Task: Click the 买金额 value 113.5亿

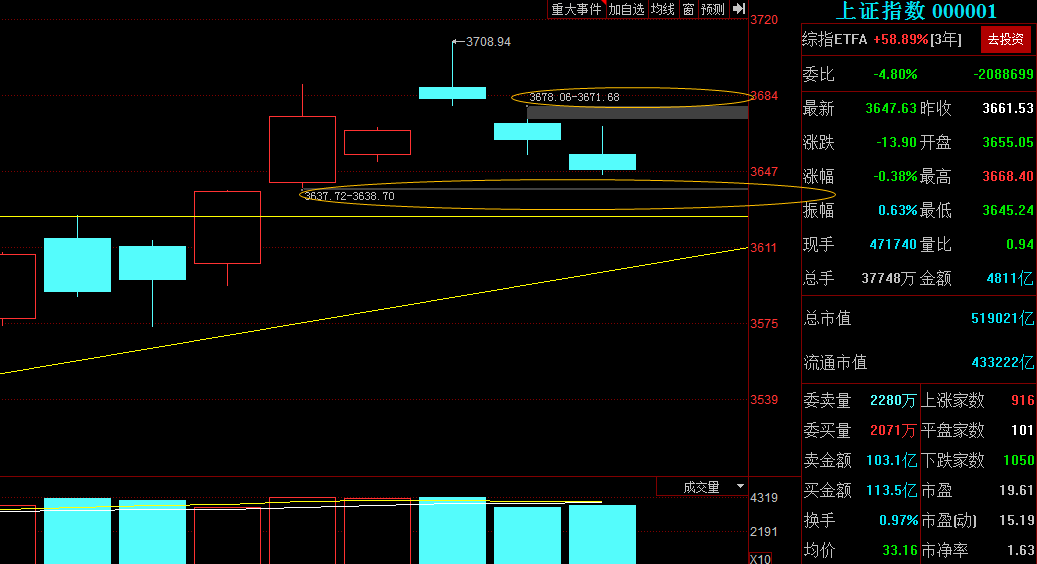Action: 891,491
